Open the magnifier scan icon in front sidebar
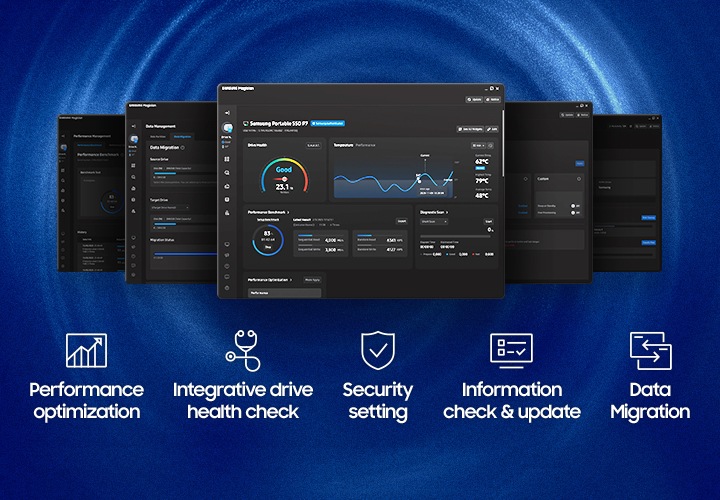The image size is (720, 500). (x=227, y=173)
